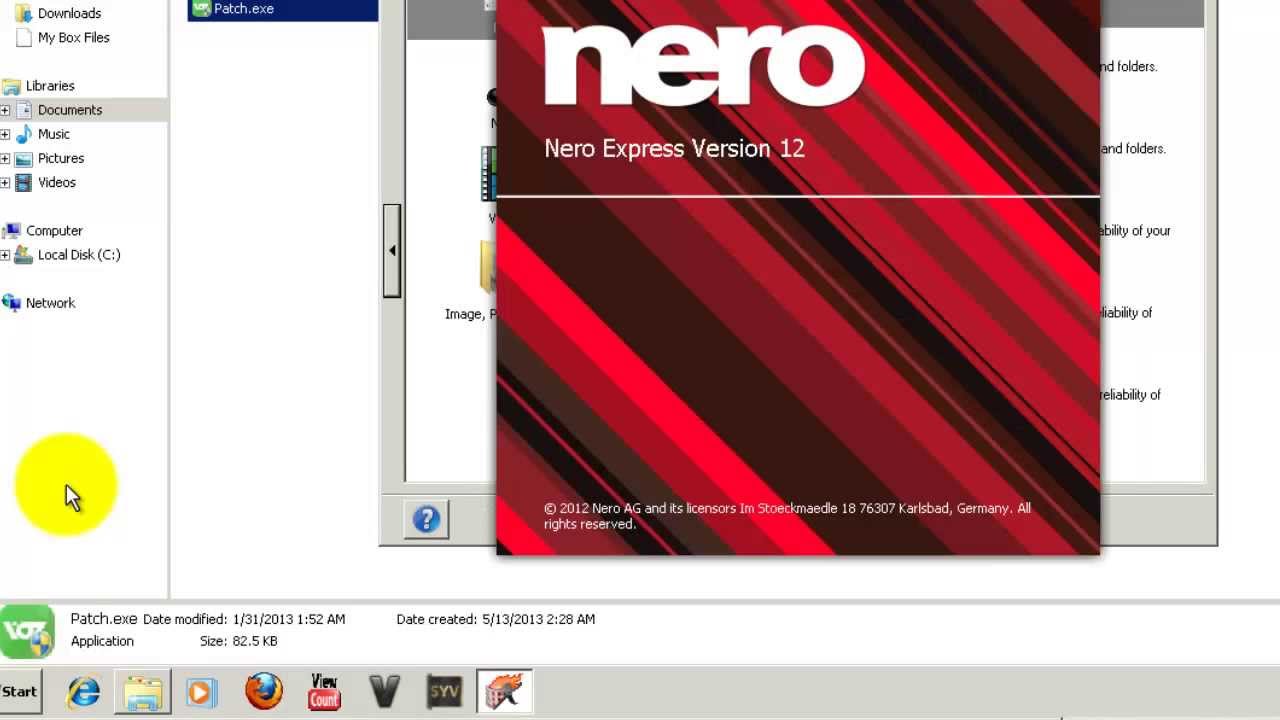Image resolution: width=1280 pixels, height=720 pixels.
Task: Click large Patch.exe icon in details pane
Action: coord(27,631)
